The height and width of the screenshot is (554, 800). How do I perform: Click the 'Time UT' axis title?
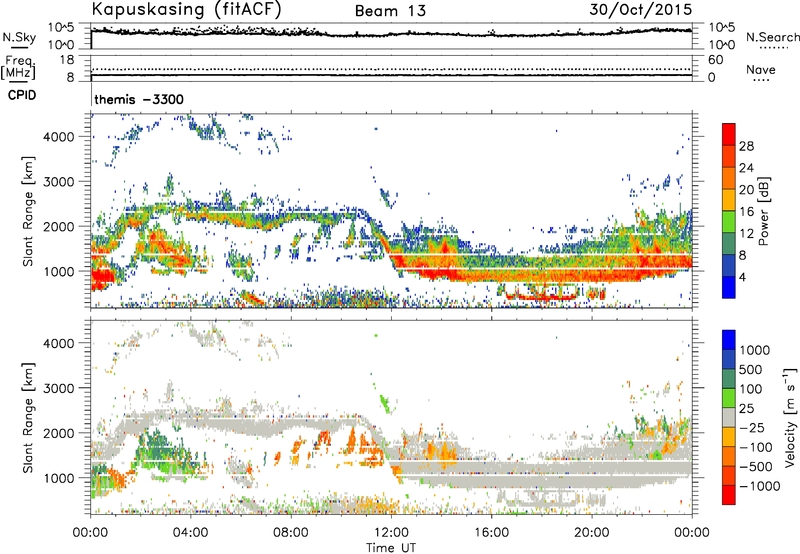click(391, 548)
